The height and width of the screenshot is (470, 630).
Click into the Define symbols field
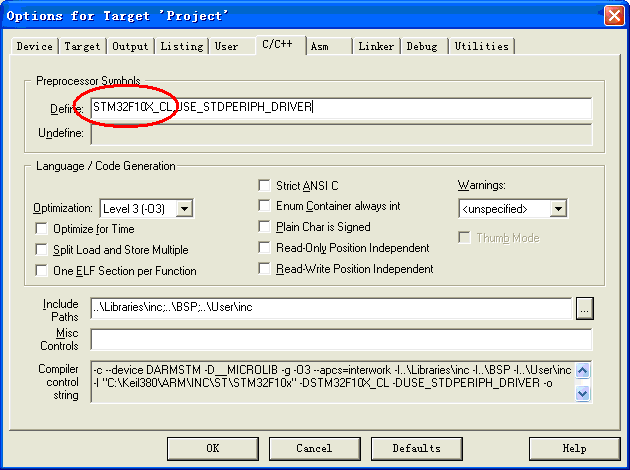(x=340, y=108)
